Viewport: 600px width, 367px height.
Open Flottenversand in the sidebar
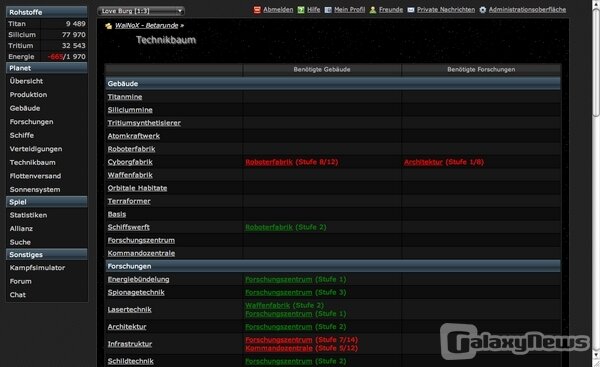(35, 176)
